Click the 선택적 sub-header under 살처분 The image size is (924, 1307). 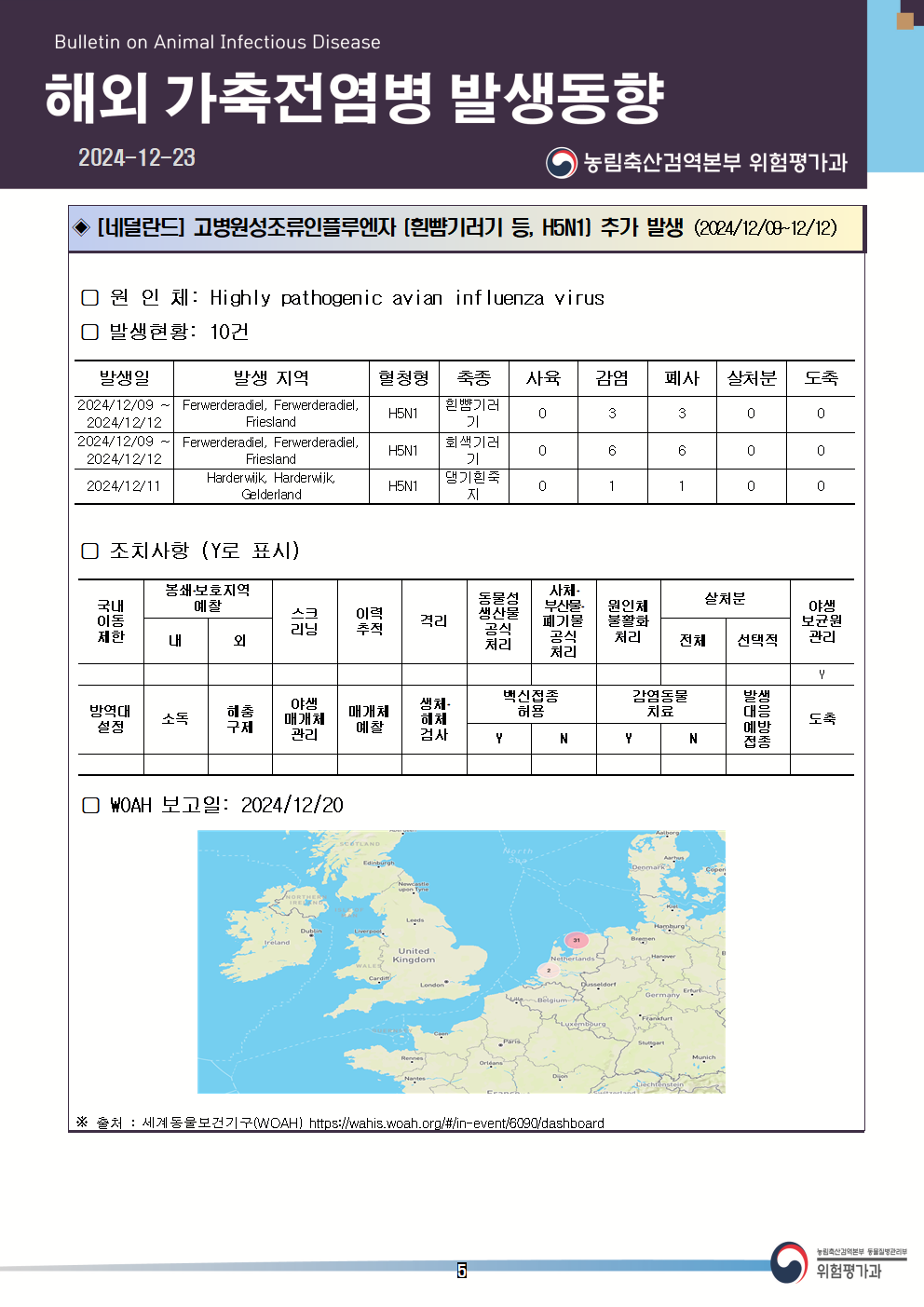tap(757, 641)
